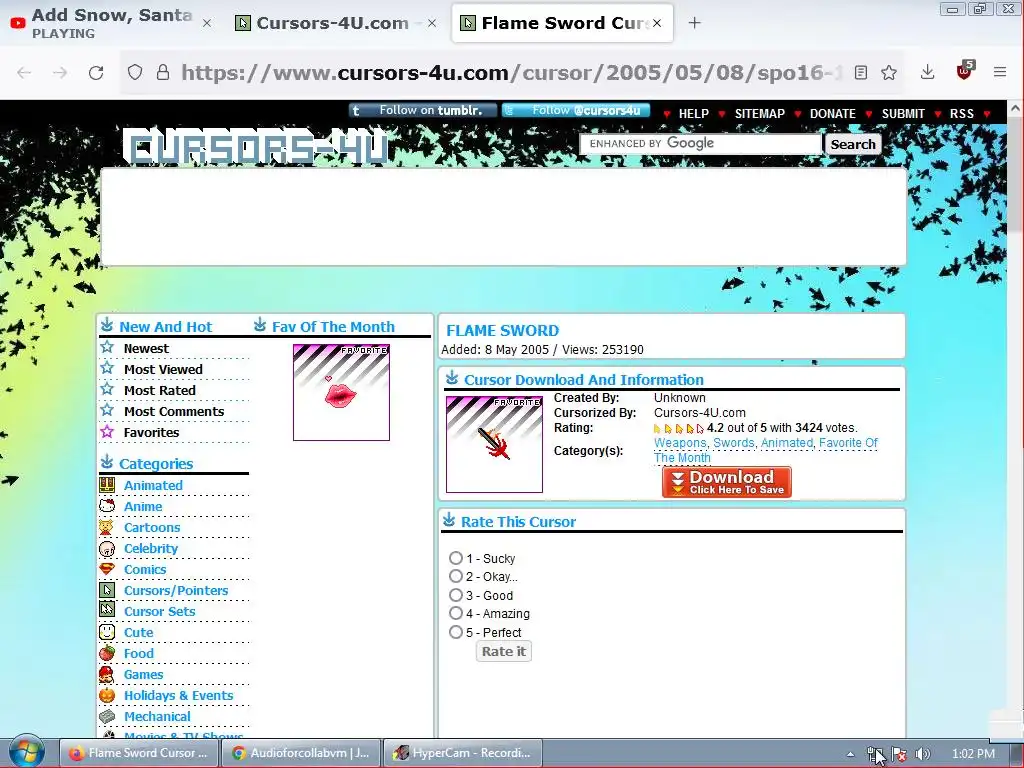Click the Games category icon

107,674
